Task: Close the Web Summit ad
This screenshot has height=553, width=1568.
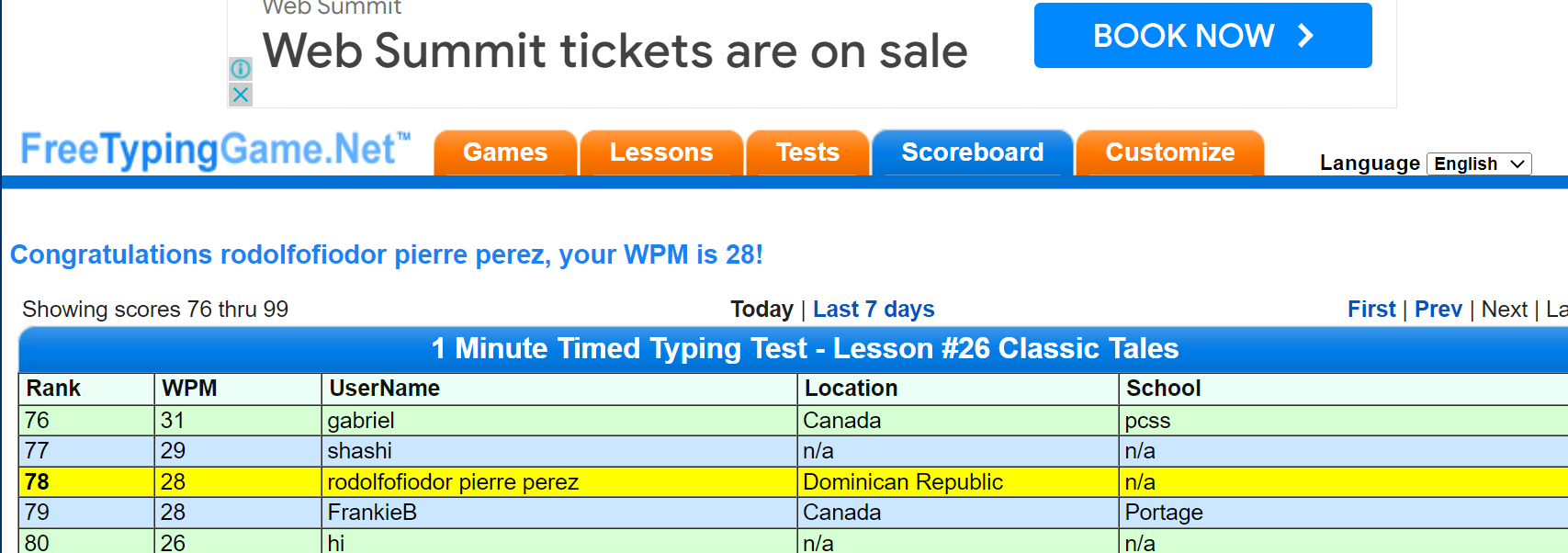Action: 241,95
